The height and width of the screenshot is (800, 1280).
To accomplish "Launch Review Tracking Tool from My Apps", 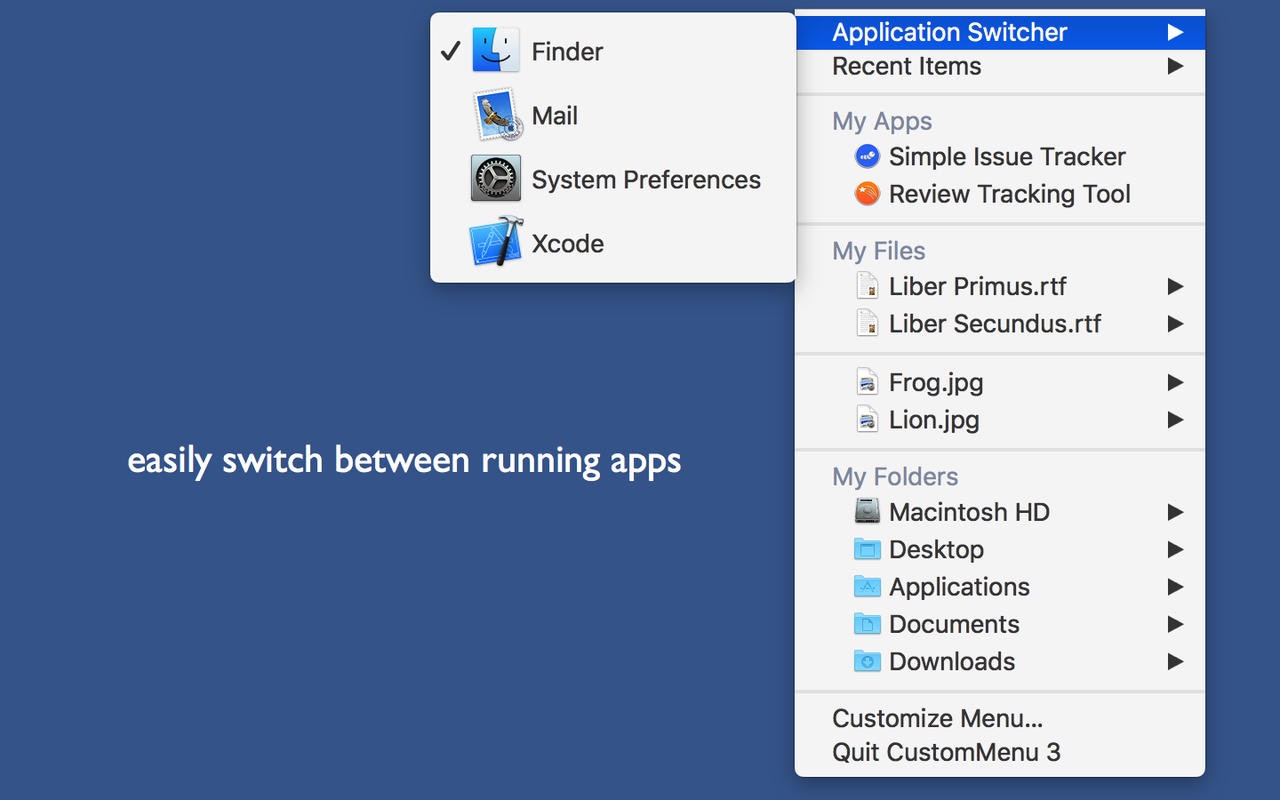I will 1000,193.
